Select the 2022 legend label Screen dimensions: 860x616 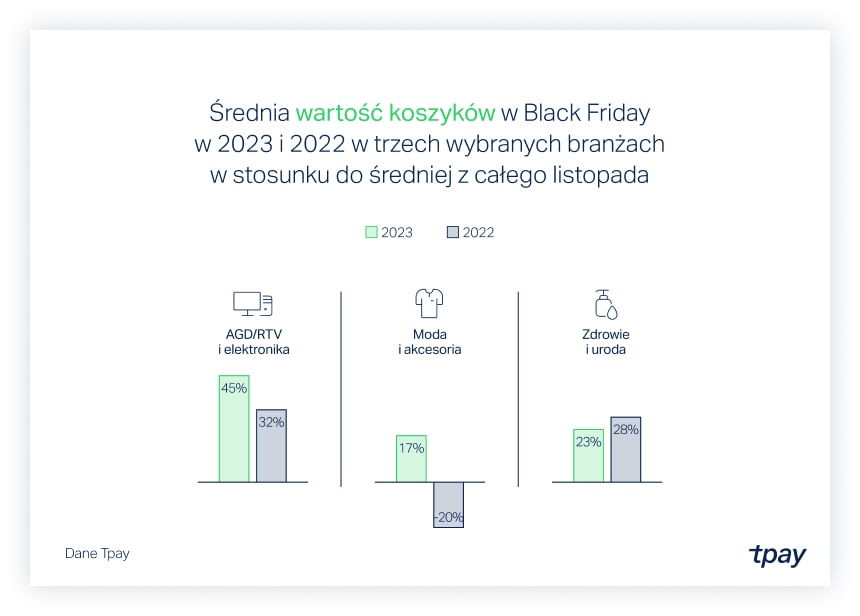point(478,232)
